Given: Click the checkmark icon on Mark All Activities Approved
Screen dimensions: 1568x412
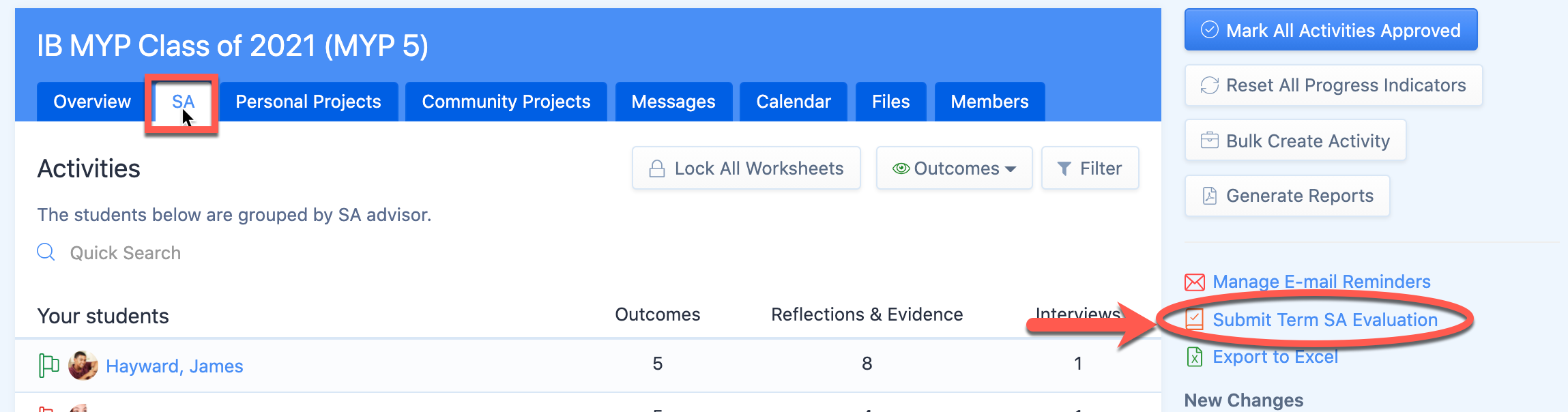Looking at the screenshot, I should pyautogui.click(x=1210, y=30).
